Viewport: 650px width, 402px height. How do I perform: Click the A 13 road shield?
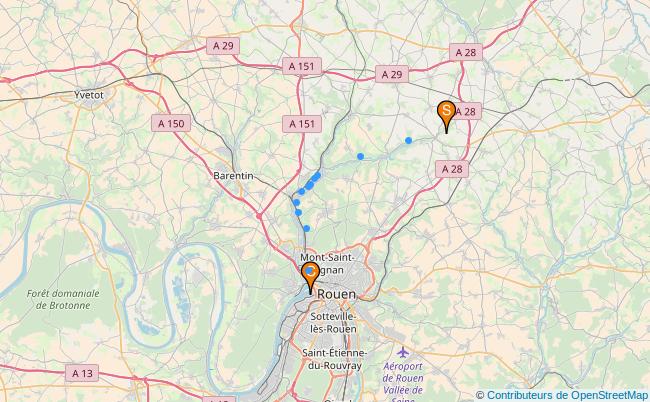[x=82, y=373]
